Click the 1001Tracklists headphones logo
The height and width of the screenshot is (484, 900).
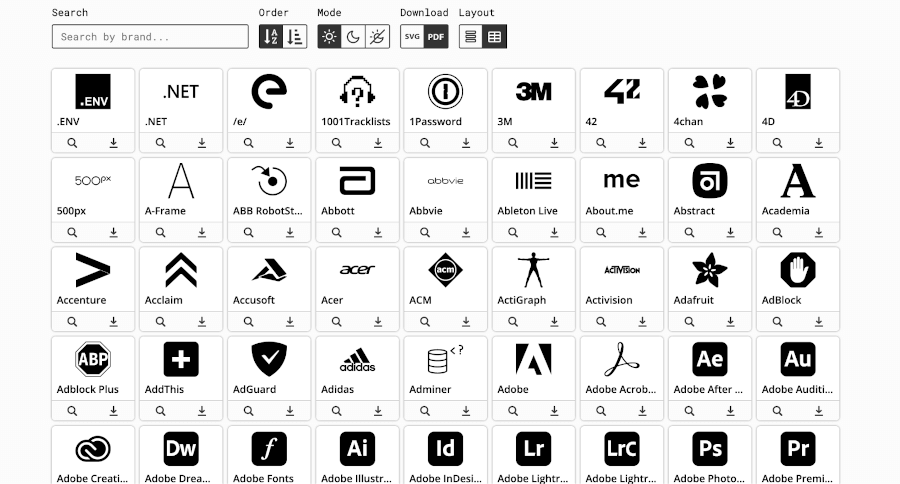click(357, 91)
